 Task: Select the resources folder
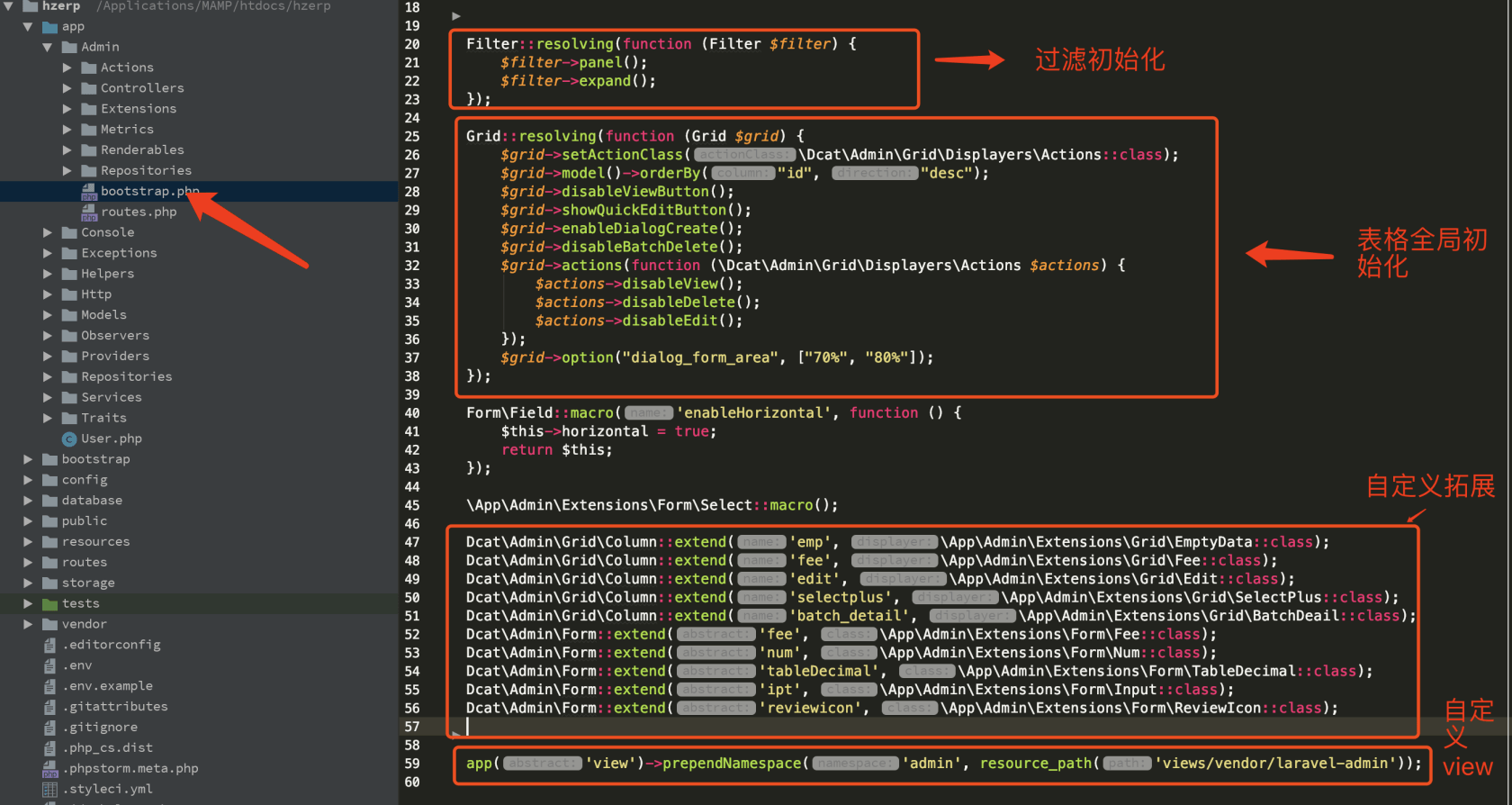95,541
